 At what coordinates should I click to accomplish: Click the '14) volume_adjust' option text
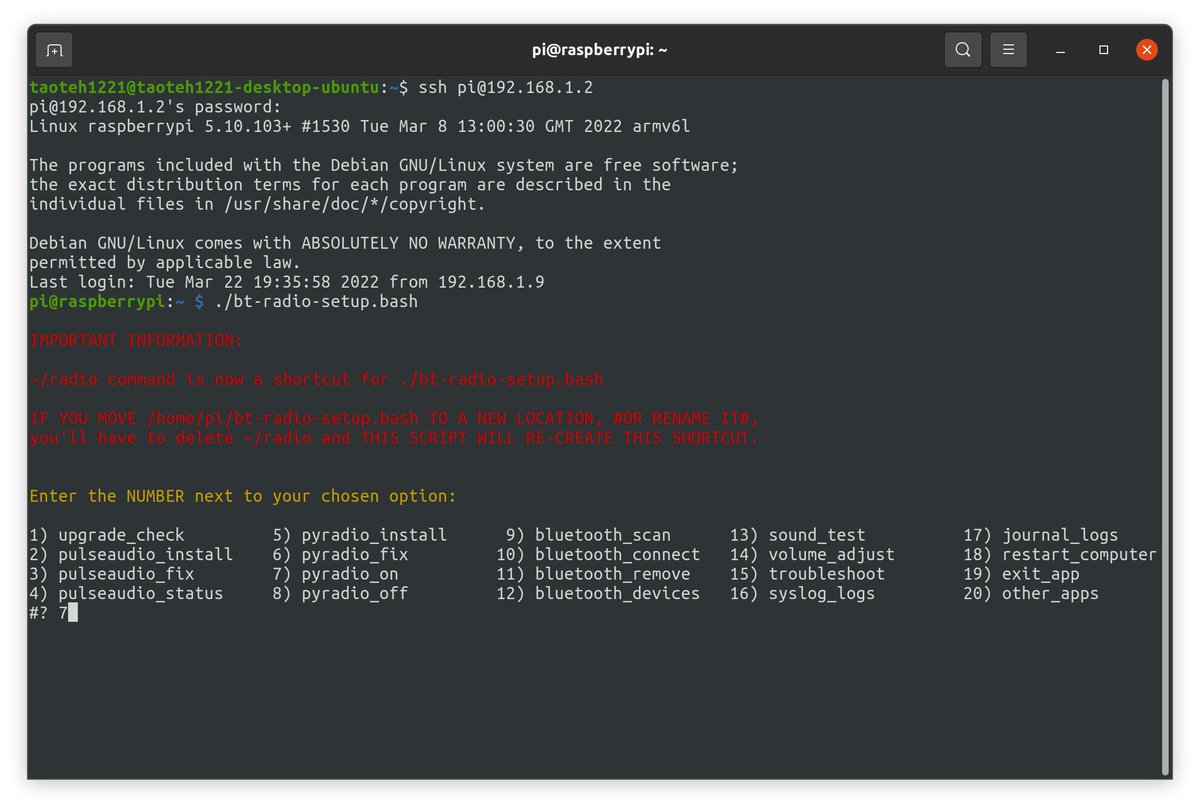(812, 554)
